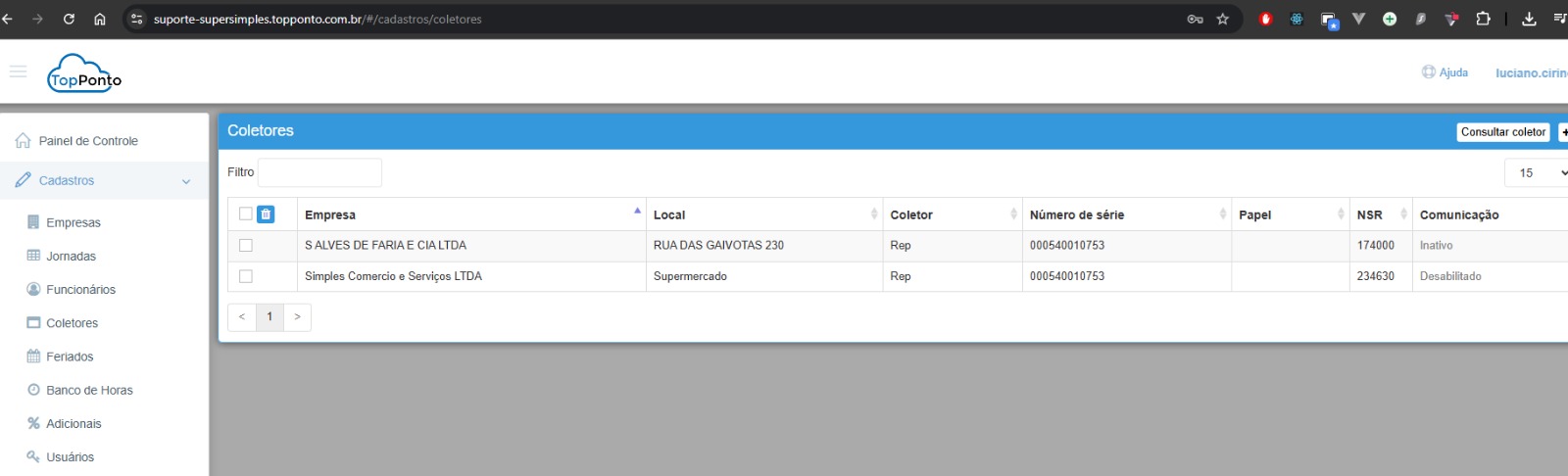Open the hamburger menu icon
The height and width of the screenshot is (476, 1568).
pos(18,71)
